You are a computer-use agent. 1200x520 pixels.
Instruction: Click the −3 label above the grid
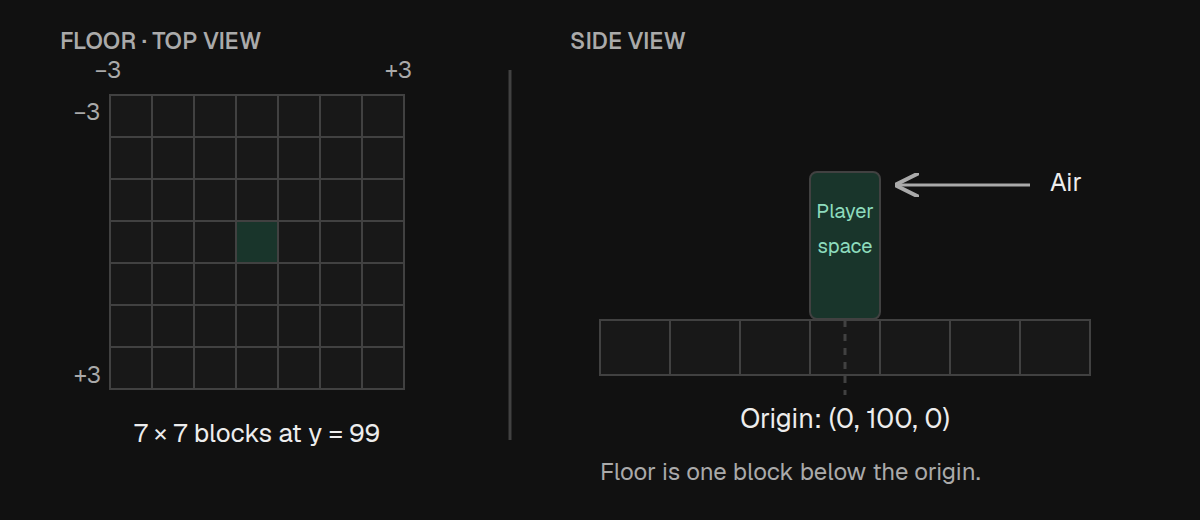(x=108, y=70)
